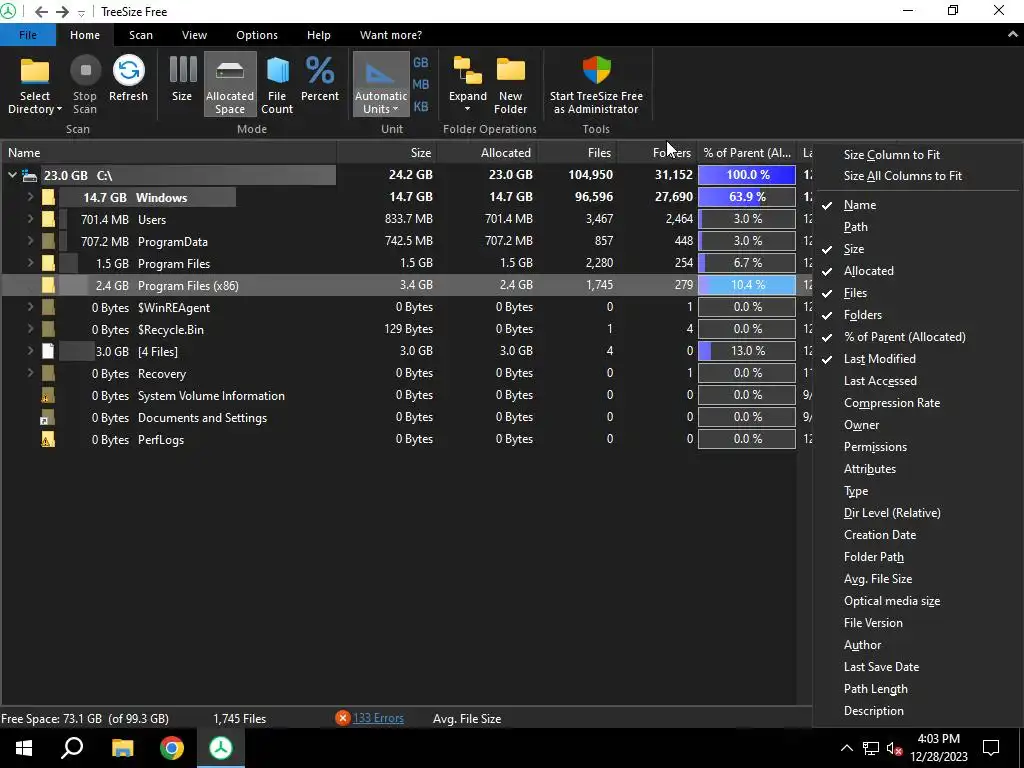Click the Stop Scan icon
The height and width of the screenshot is (768, 1024).
click(x=85, y=71)
